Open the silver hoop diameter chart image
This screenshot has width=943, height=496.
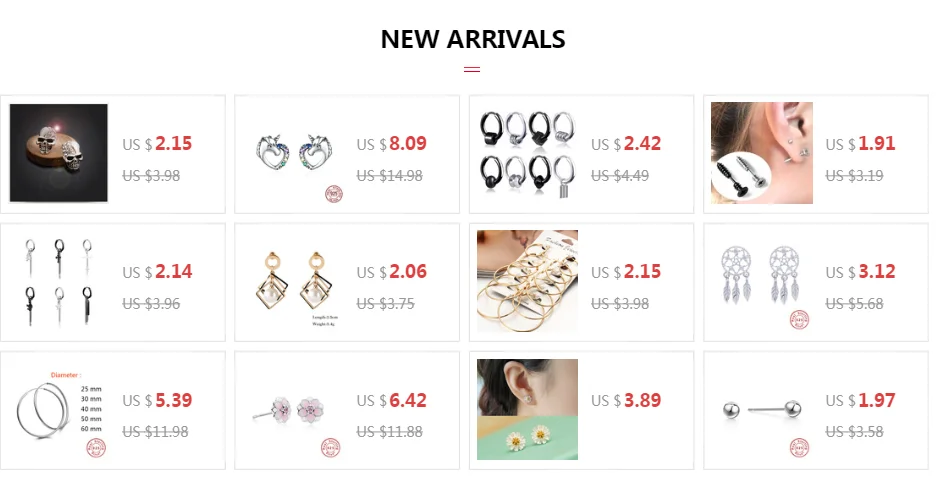coord(58,409)
